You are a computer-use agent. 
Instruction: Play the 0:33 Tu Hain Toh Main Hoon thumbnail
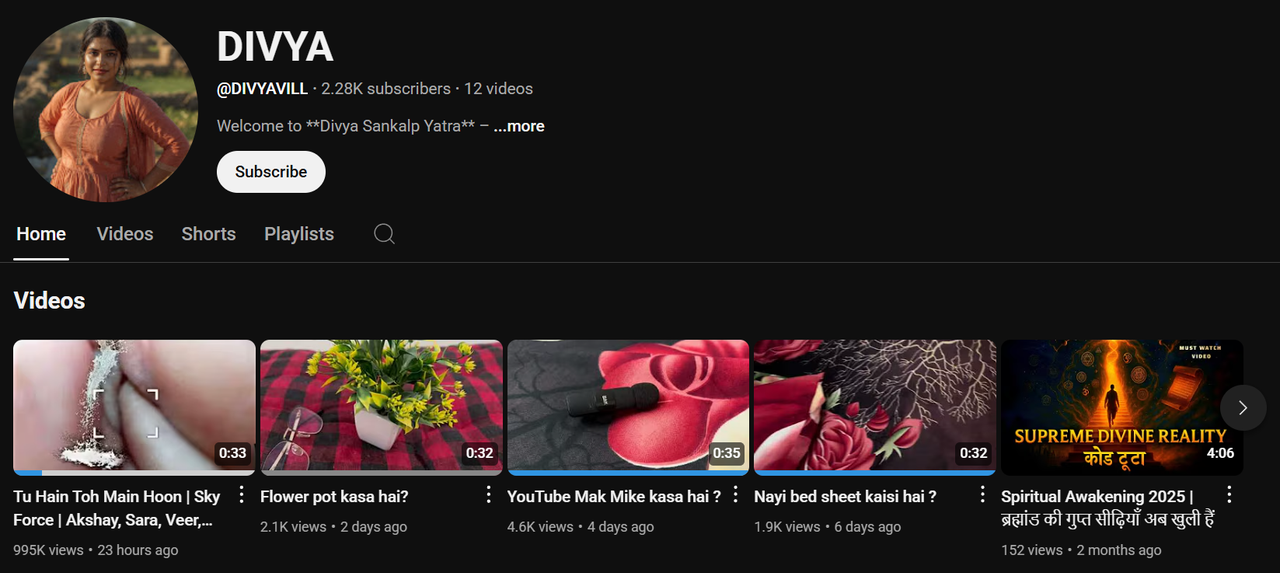tap(134, 407)
